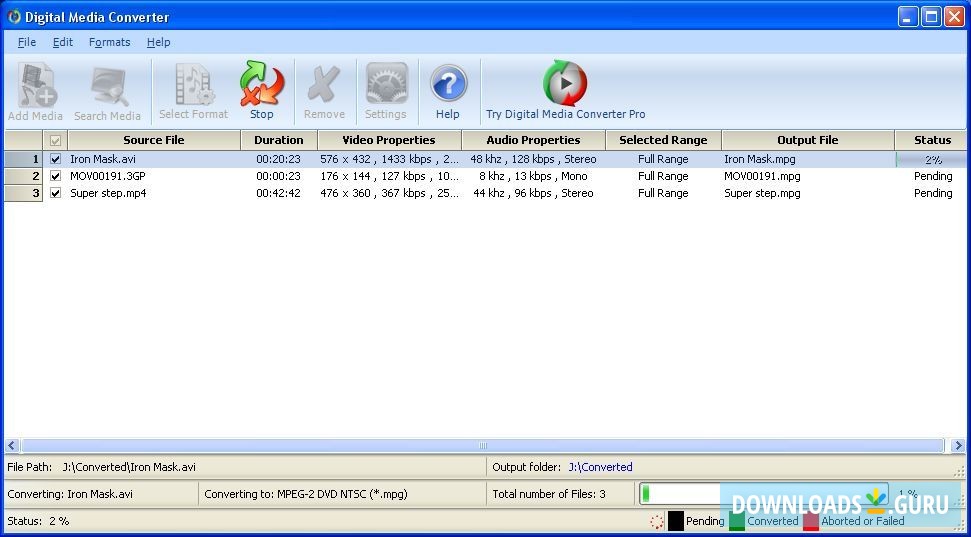
Task: Click the 00:20:23 duration cell
Action: click(x=279, y=159)
